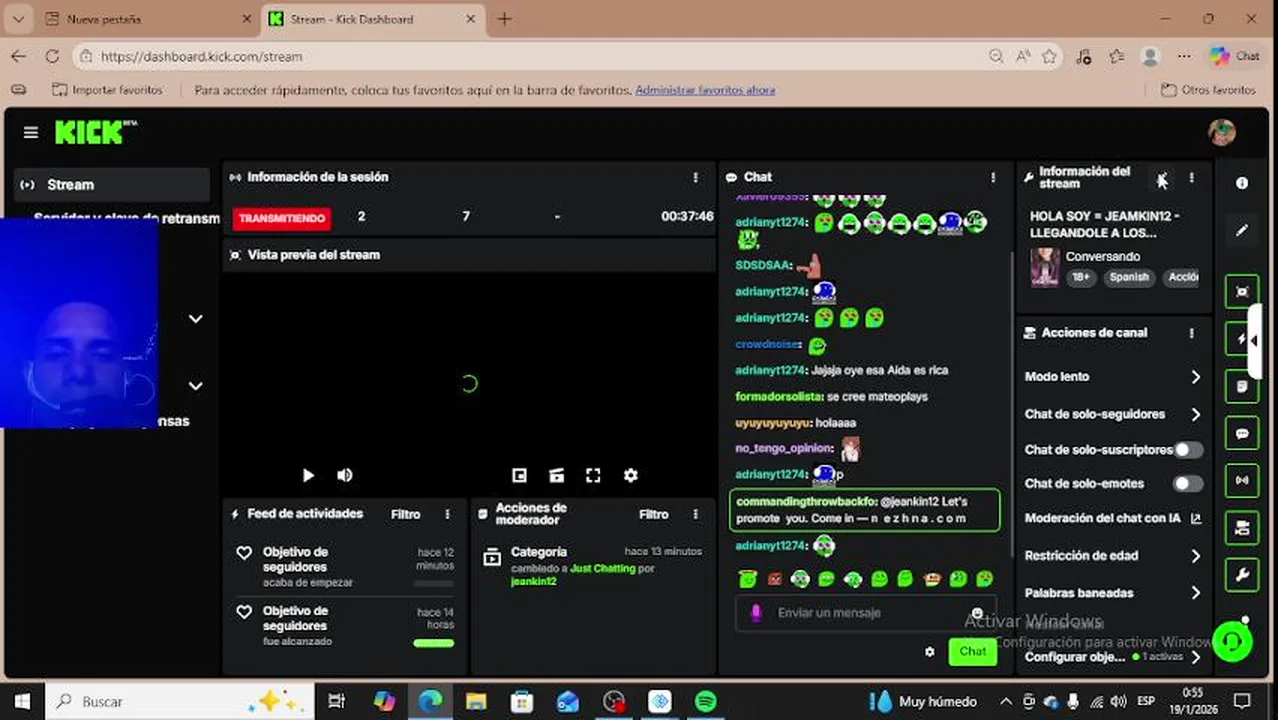Switch to Stream - Kick Dashboard tab
The height and width of the screenshot is (720, 1278).
pos(373,19)
